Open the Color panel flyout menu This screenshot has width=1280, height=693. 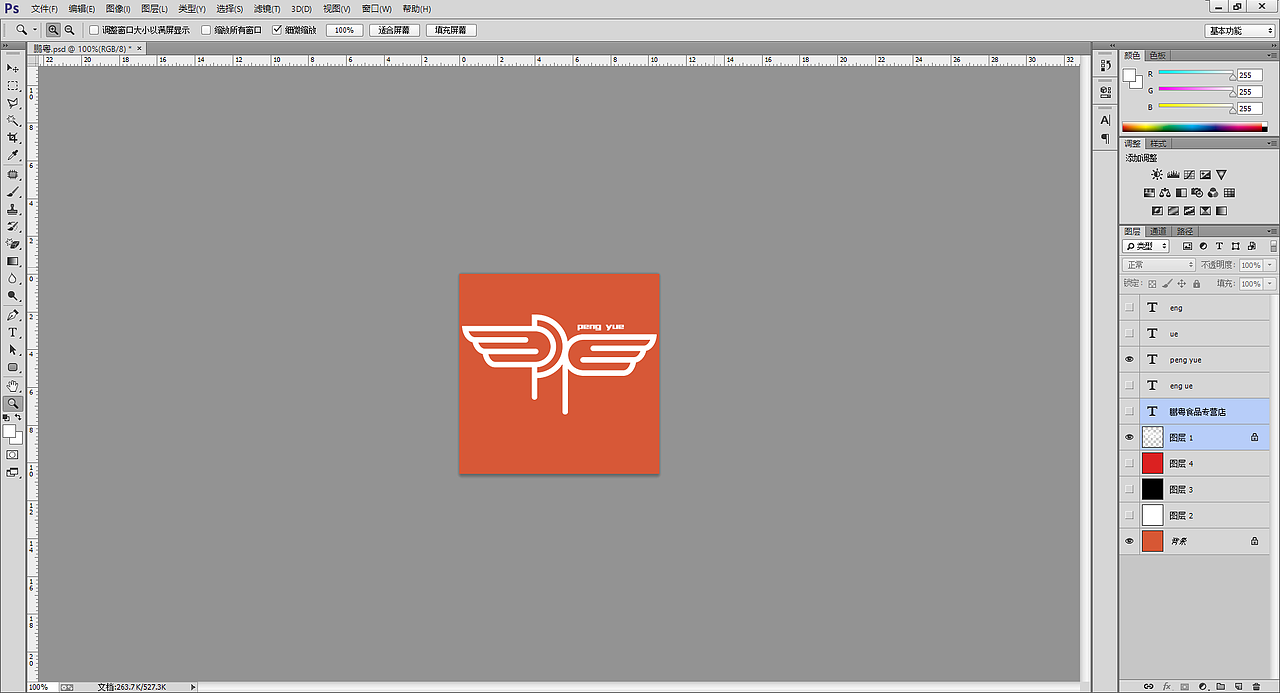click(x=1272, y=55)
